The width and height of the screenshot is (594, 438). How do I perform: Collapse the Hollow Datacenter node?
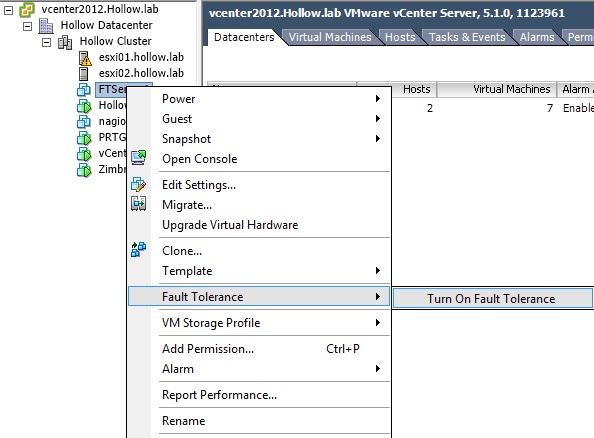[27, 27]
